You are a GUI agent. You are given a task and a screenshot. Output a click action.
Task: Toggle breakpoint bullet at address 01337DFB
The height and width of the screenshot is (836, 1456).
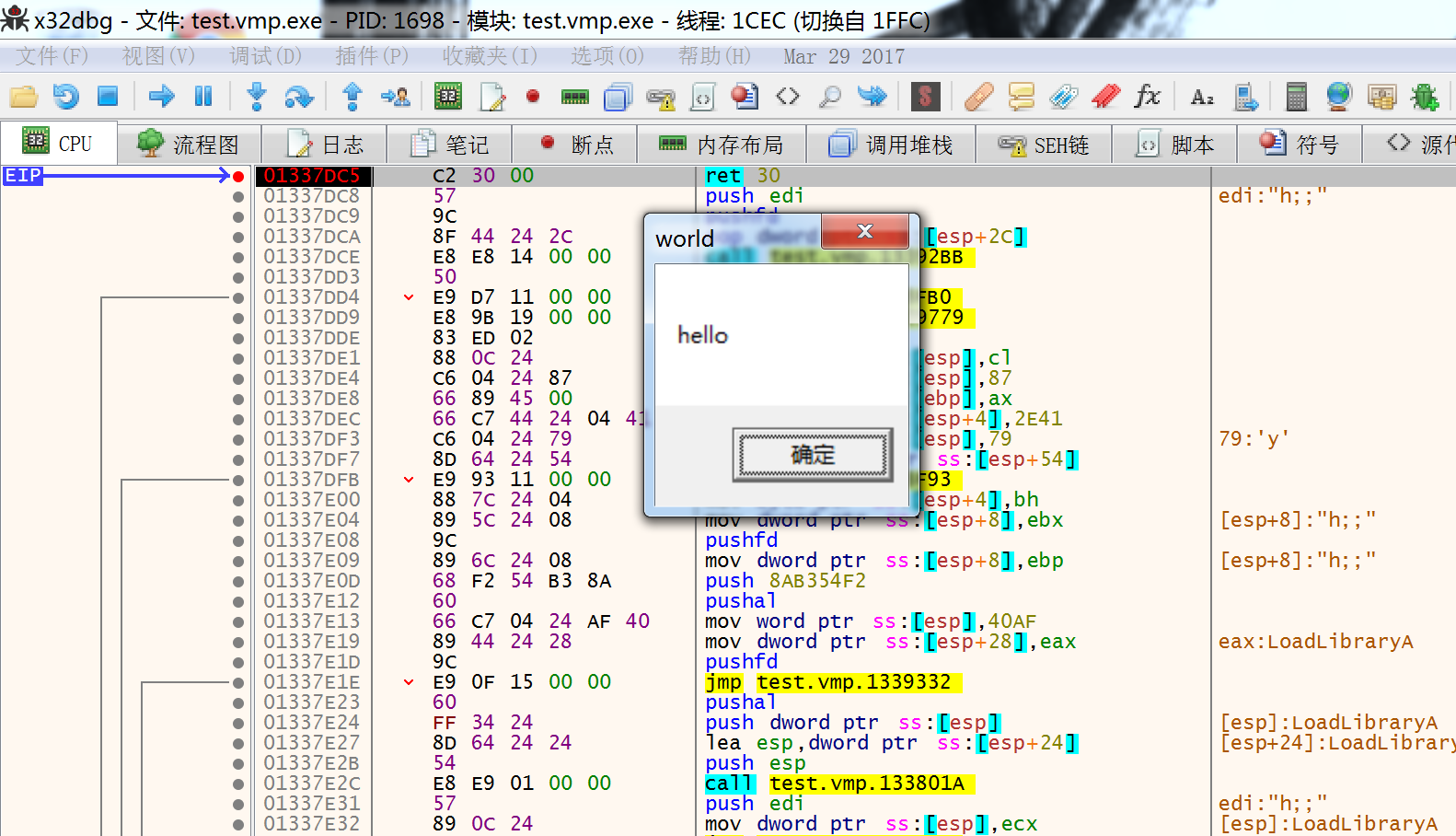pyautogui.click(x=238, y=480)
